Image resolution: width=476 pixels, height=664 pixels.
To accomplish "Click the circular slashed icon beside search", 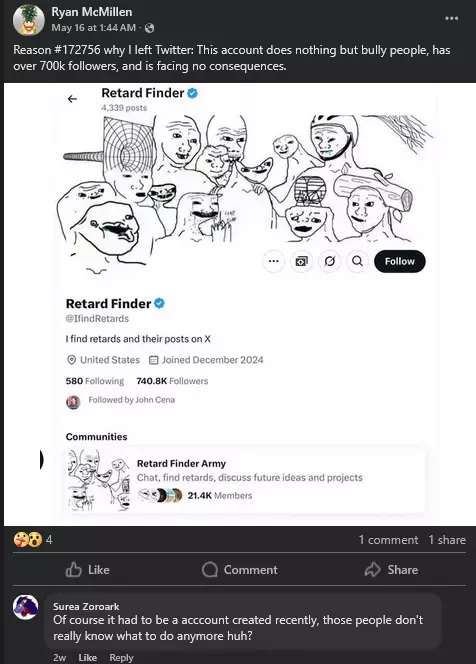I will coord(329,261).
